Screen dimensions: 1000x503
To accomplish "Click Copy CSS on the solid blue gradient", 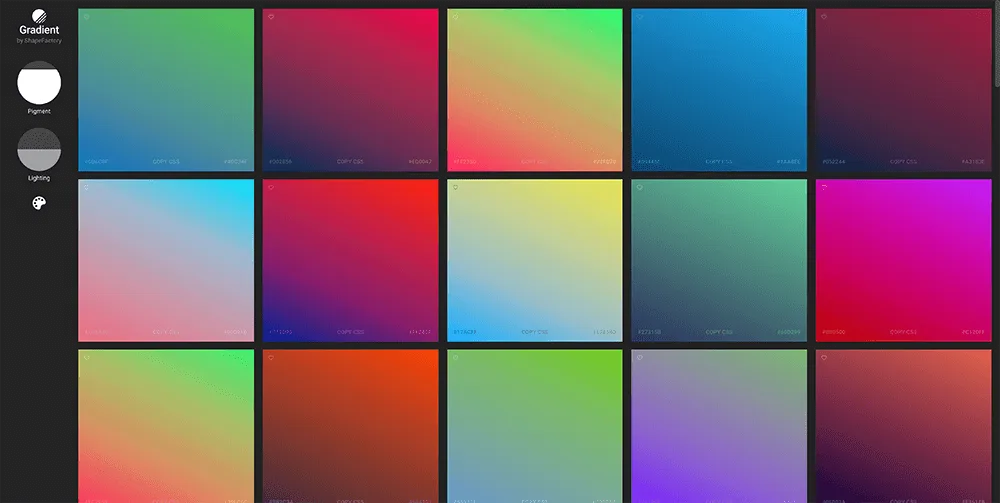I will [719, 161].
